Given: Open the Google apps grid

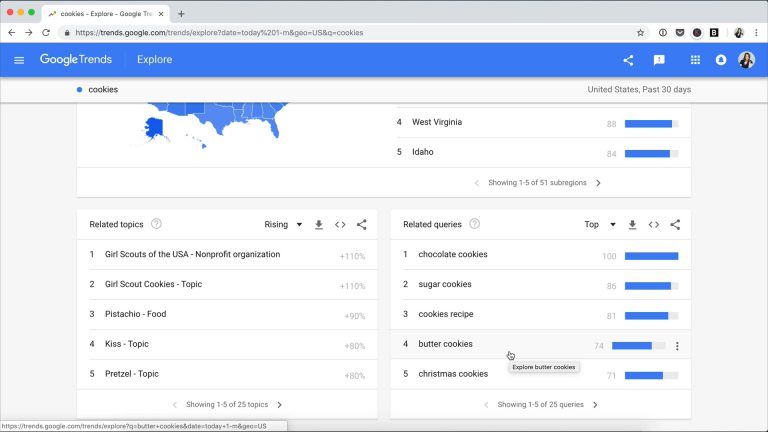Looking at the screenshot, I should [x=695, y=60].
